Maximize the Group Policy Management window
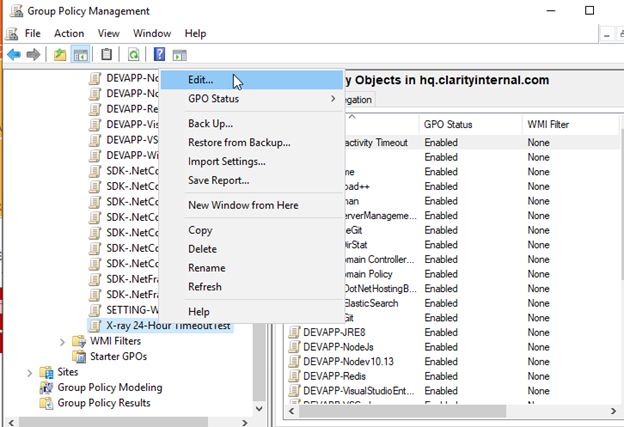The width and height of the screenshot is (624, 427). (x=589, y=10)
